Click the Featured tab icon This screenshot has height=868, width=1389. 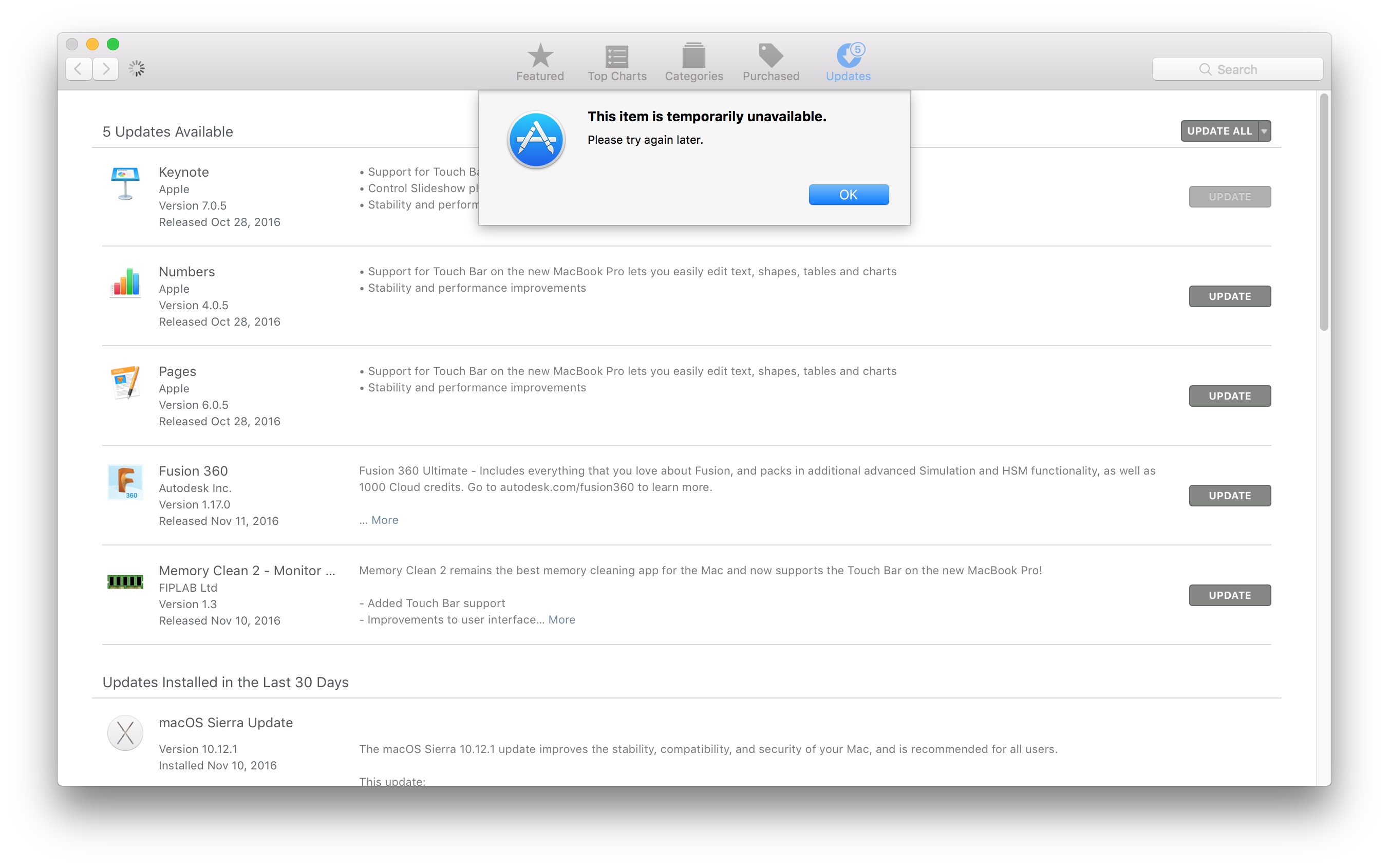click(539, 57)
